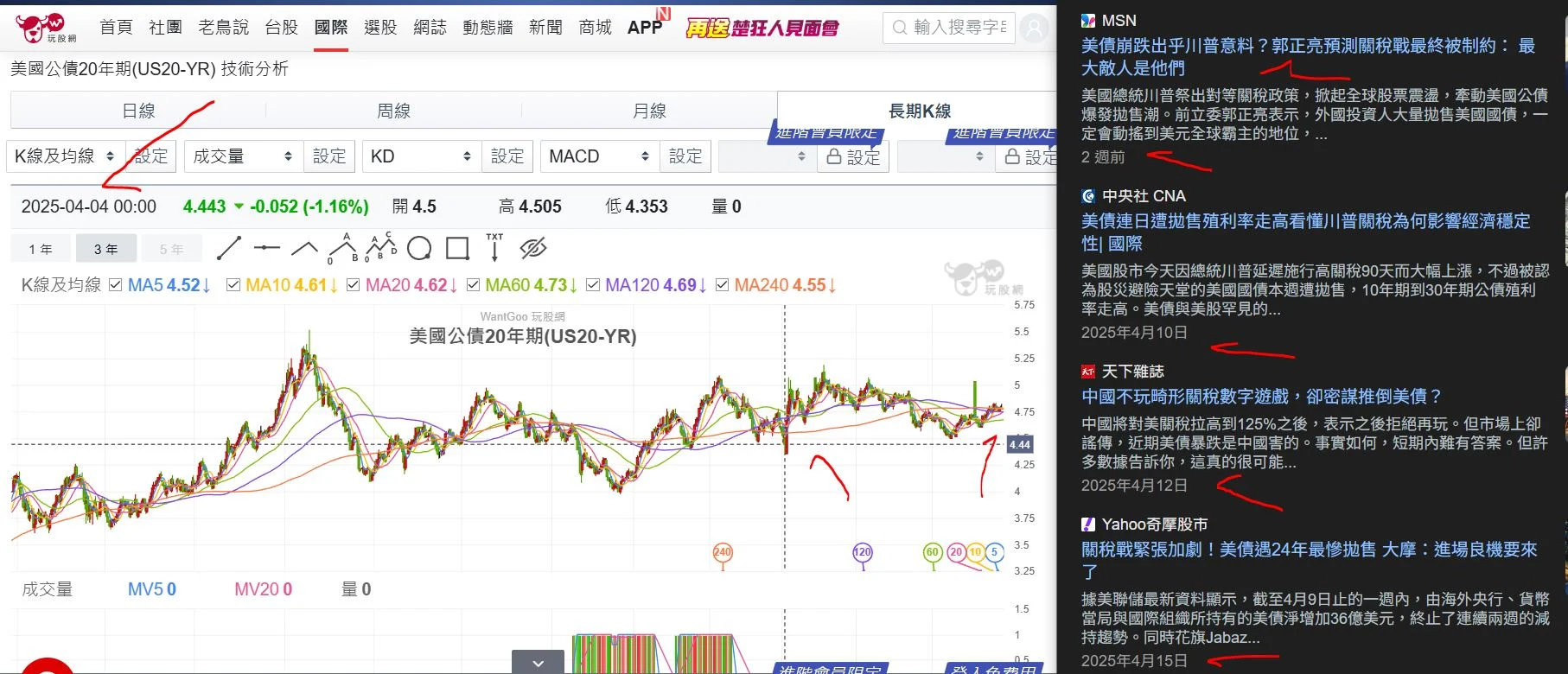Image resolution: width=1568 pixels, height=674 pixels.
Task: Click the 再送楚狂人見面會 promo banner
Action: tap(762, 29)
